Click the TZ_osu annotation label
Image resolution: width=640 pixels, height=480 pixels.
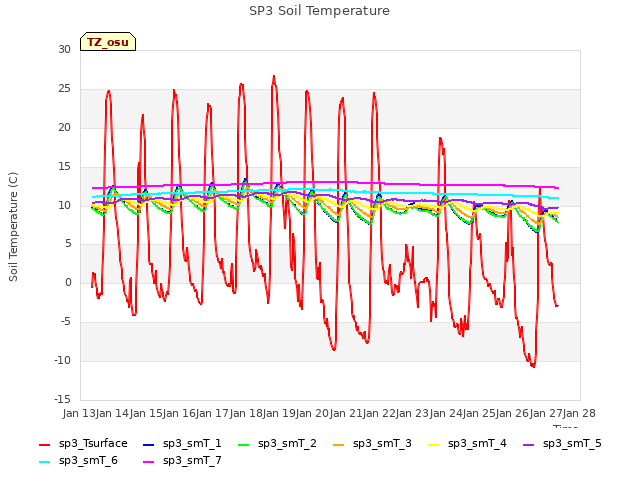click(108, 42)
